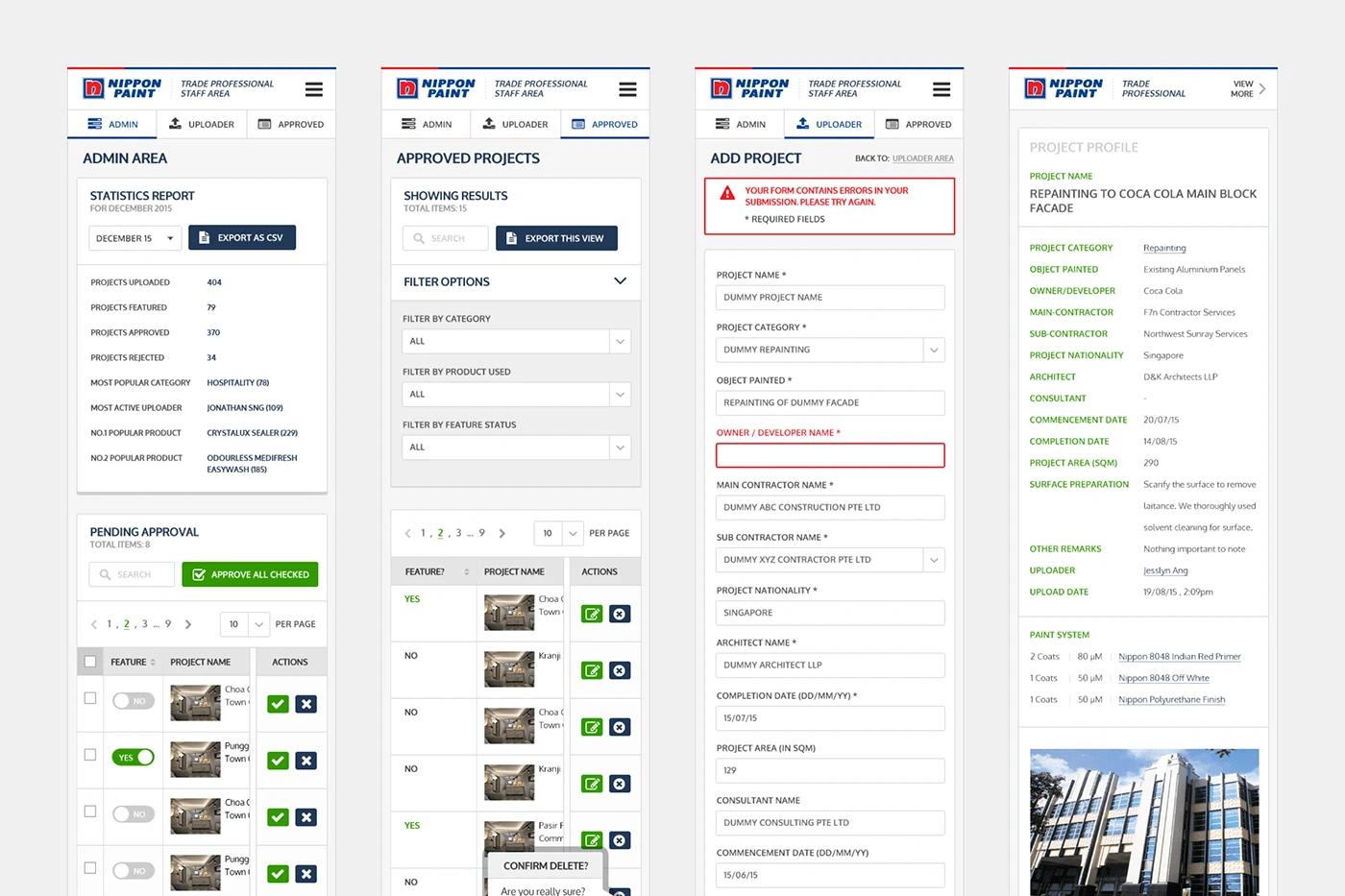Edit the Pasir approved project row
The width and height of the screenshot is (1345, 896).
[592, 840]
